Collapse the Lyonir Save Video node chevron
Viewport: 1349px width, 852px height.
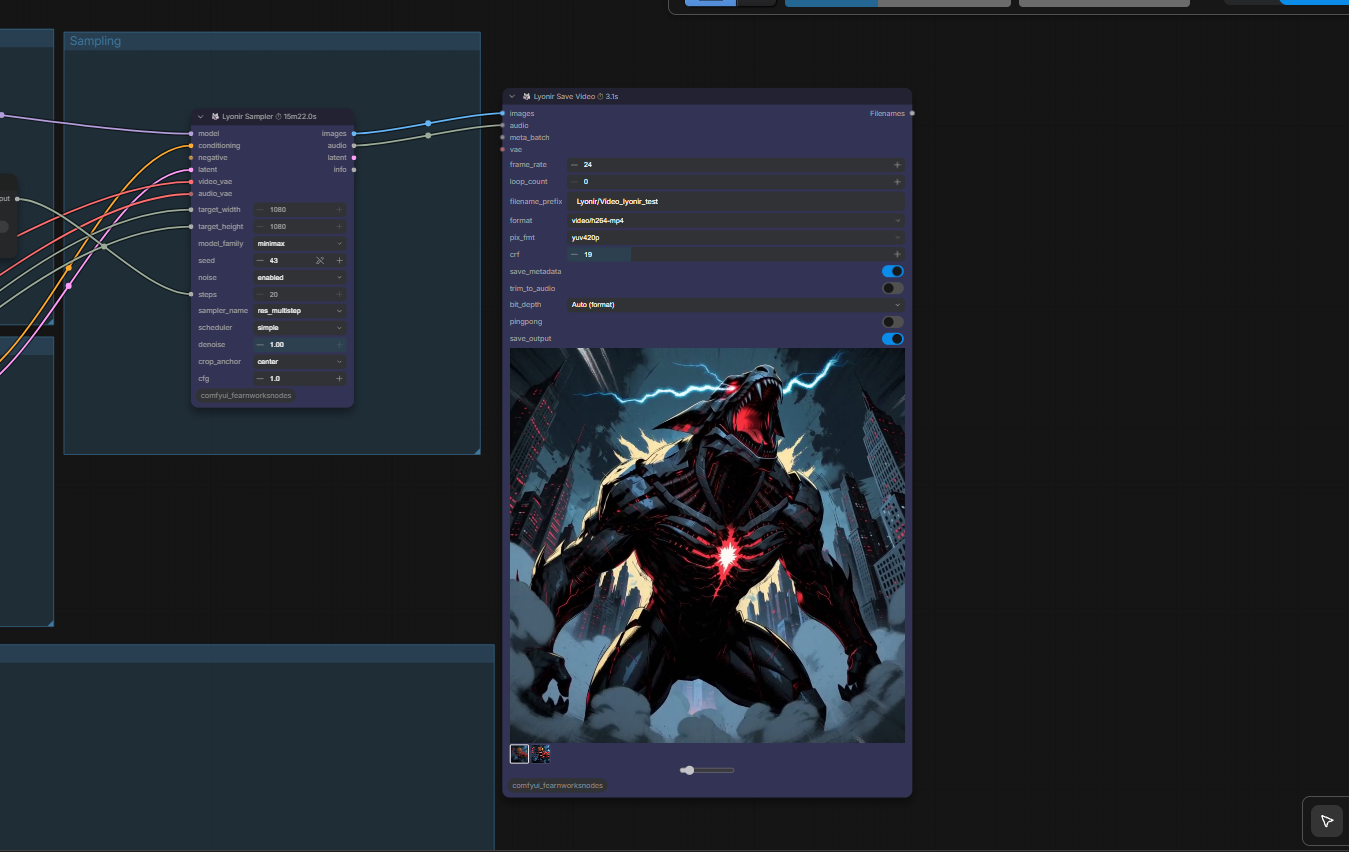[x=512, y=97]
